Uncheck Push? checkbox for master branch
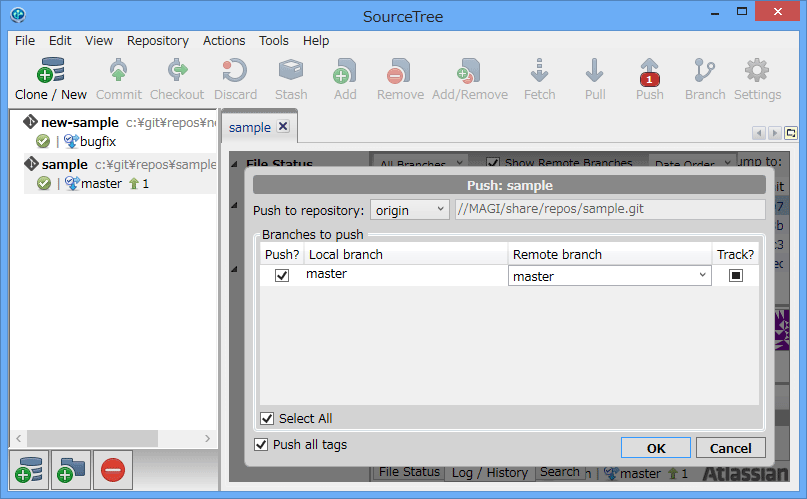Screen dimensions: 807x499 click(282, 275)
